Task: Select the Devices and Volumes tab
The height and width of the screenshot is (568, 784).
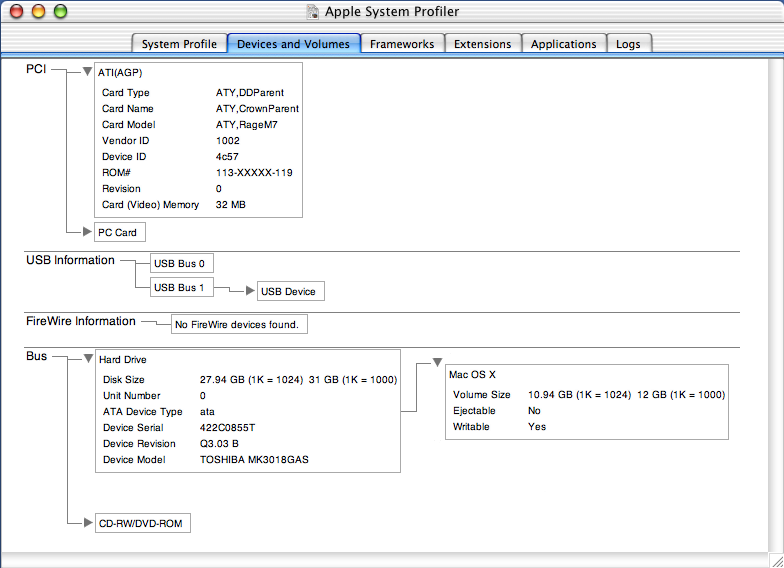Action: [x=294, y=44]
